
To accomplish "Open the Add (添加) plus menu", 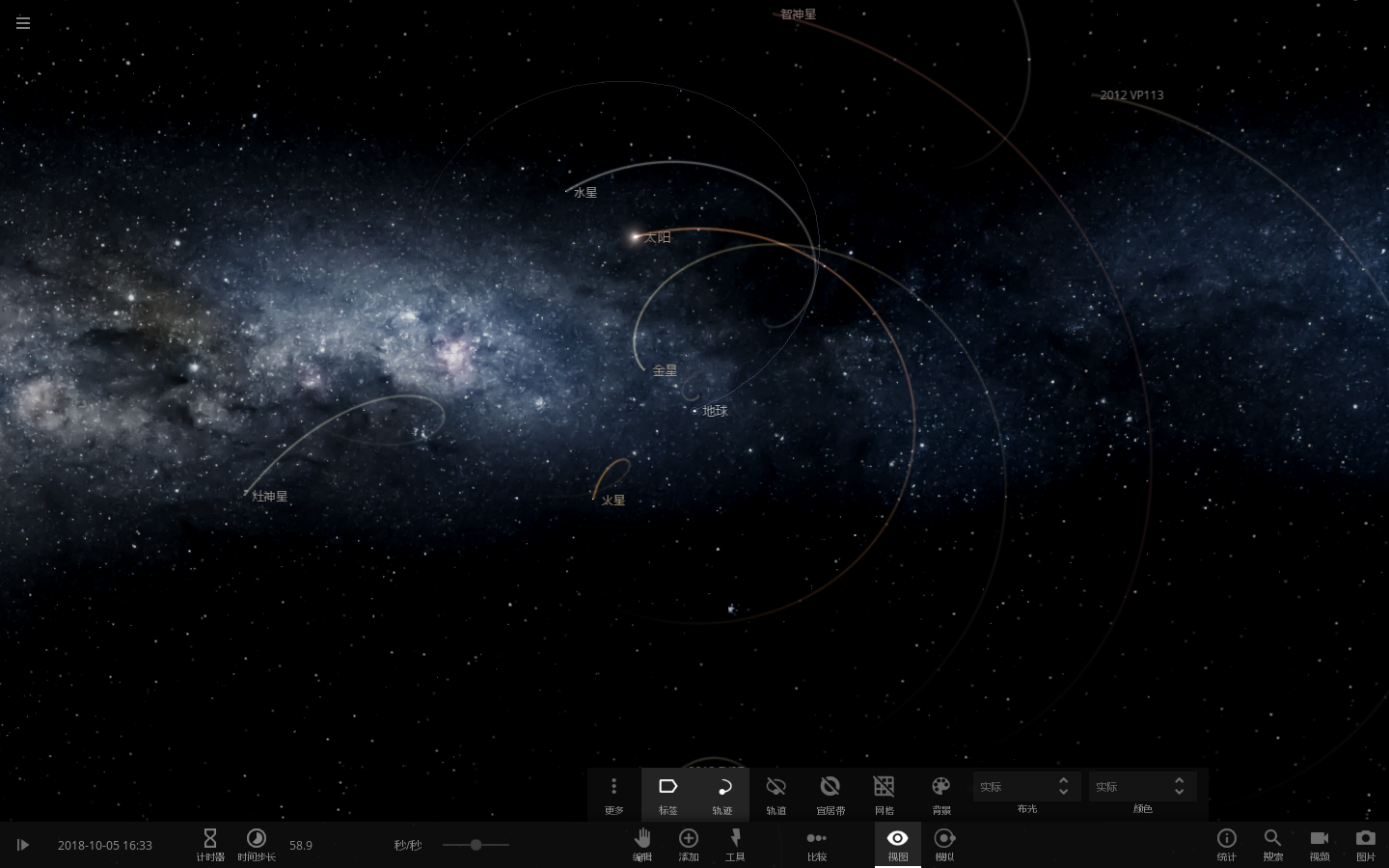I will pos(689,844).
